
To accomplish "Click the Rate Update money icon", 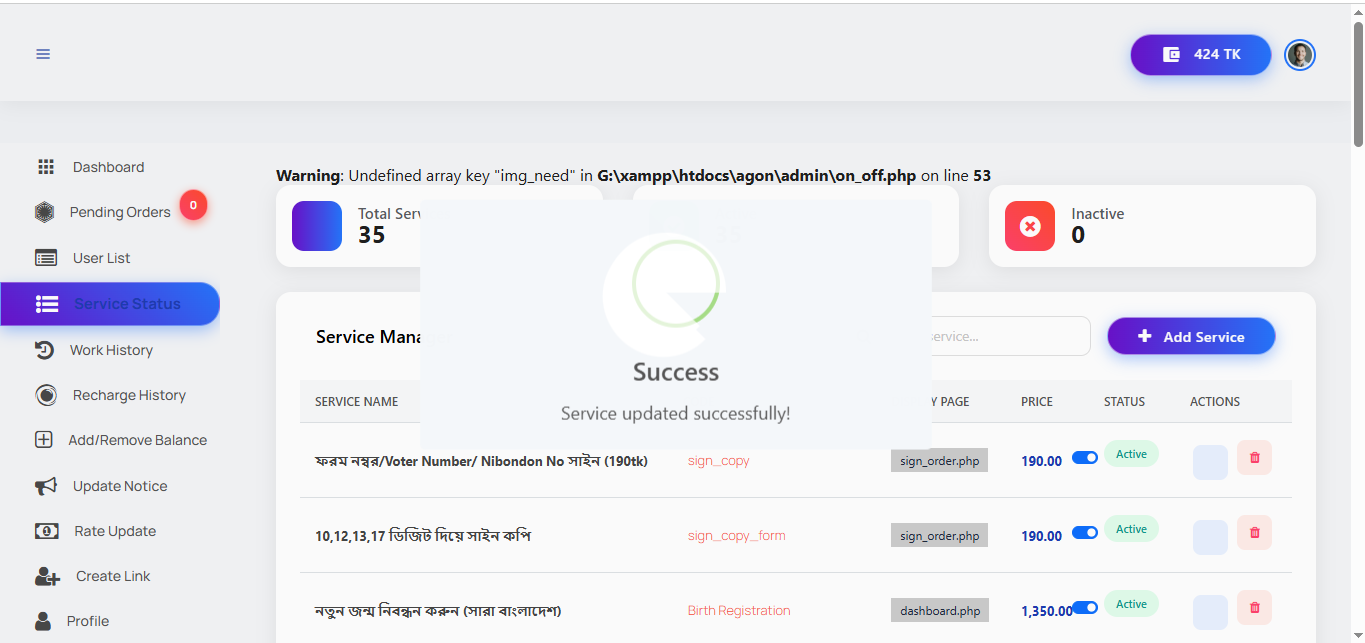I will (x=46, y=531).
